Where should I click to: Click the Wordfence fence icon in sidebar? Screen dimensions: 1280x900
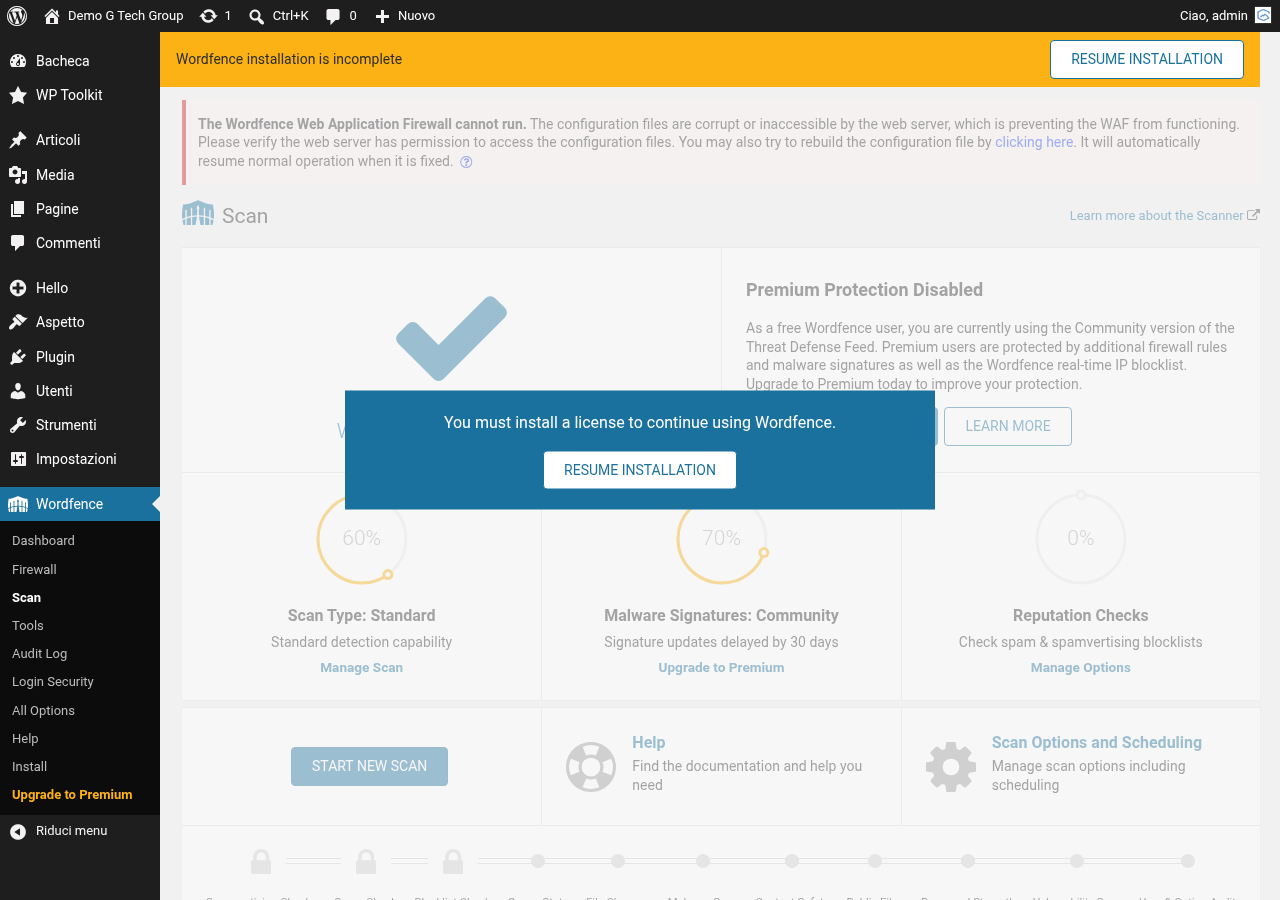(18, 504)
